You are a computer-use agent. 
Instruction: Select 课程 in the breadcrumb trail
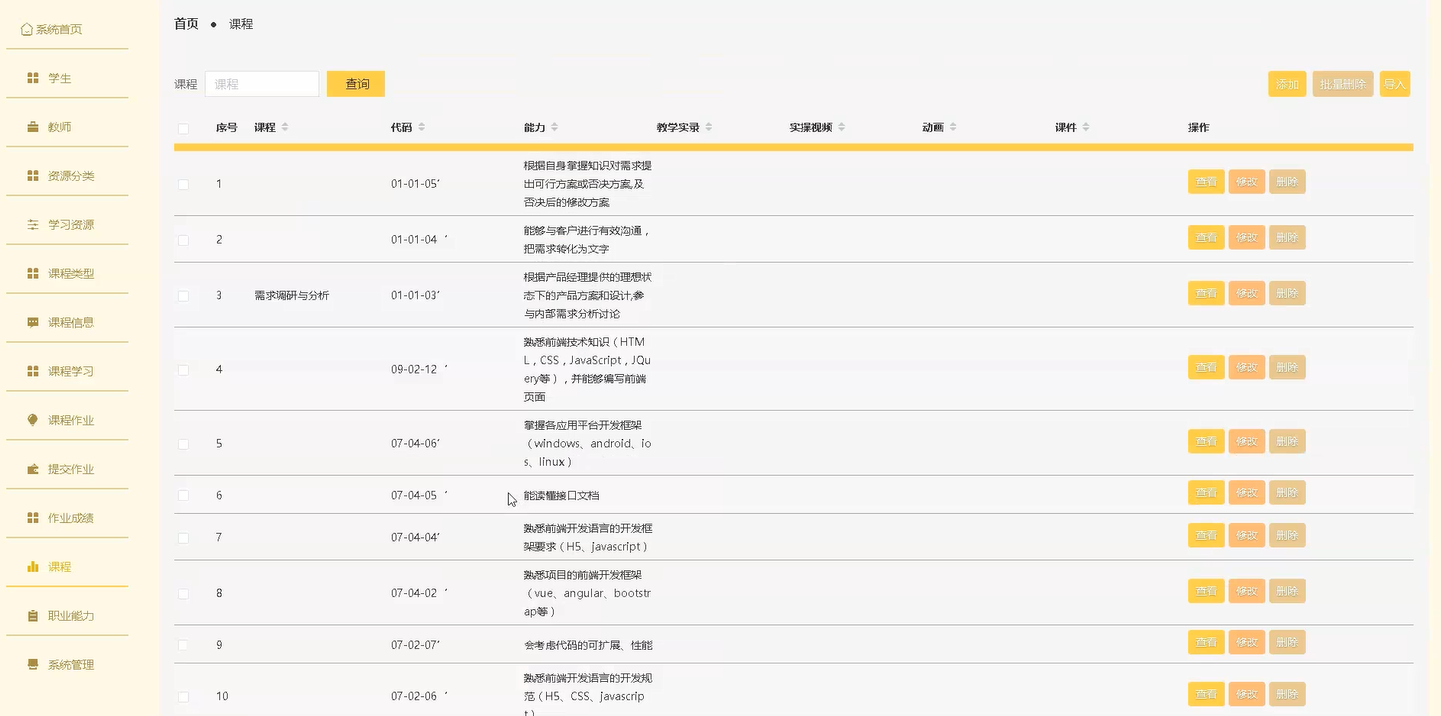click(x=241, y=23)
